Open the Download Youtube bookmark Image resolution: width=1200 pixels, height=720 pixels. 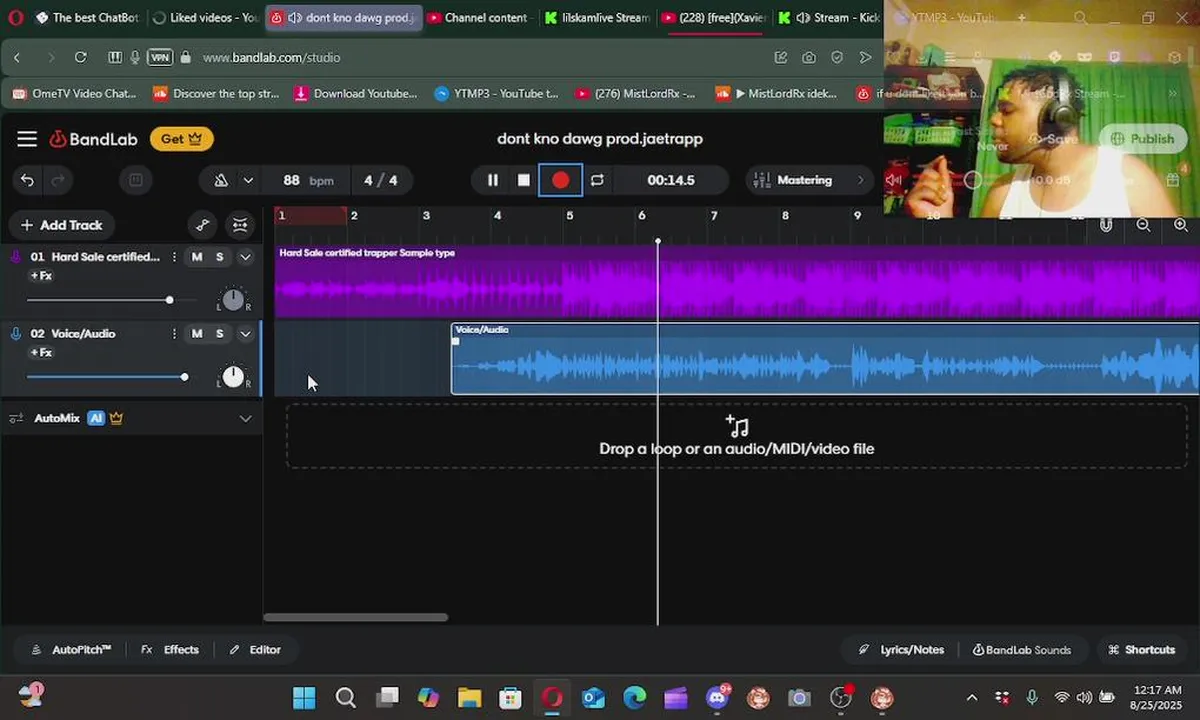coord(356,94)
